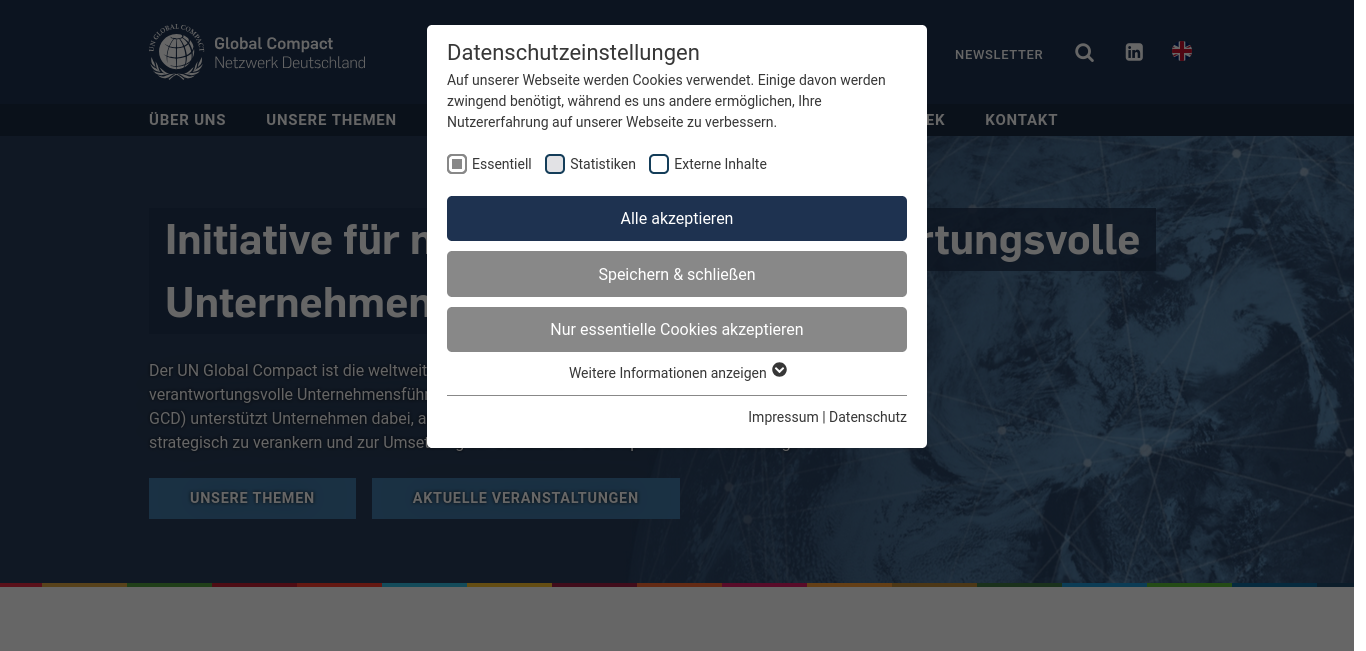Enable the Externe Inhalte checkbox
The width and height of the screenshot is (1366, 651).
tap(659, 164)
